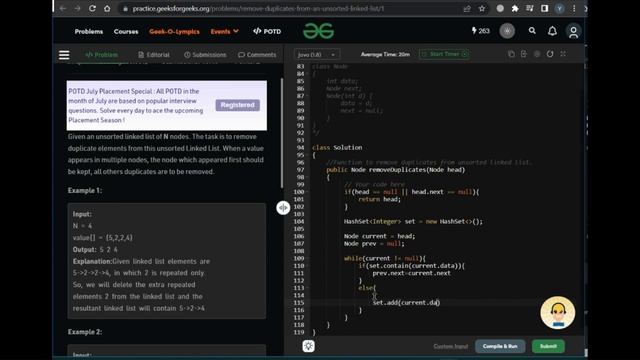Click the code file export icon
This screenshot has width=640, height=360.
click(x=524, y=54)
